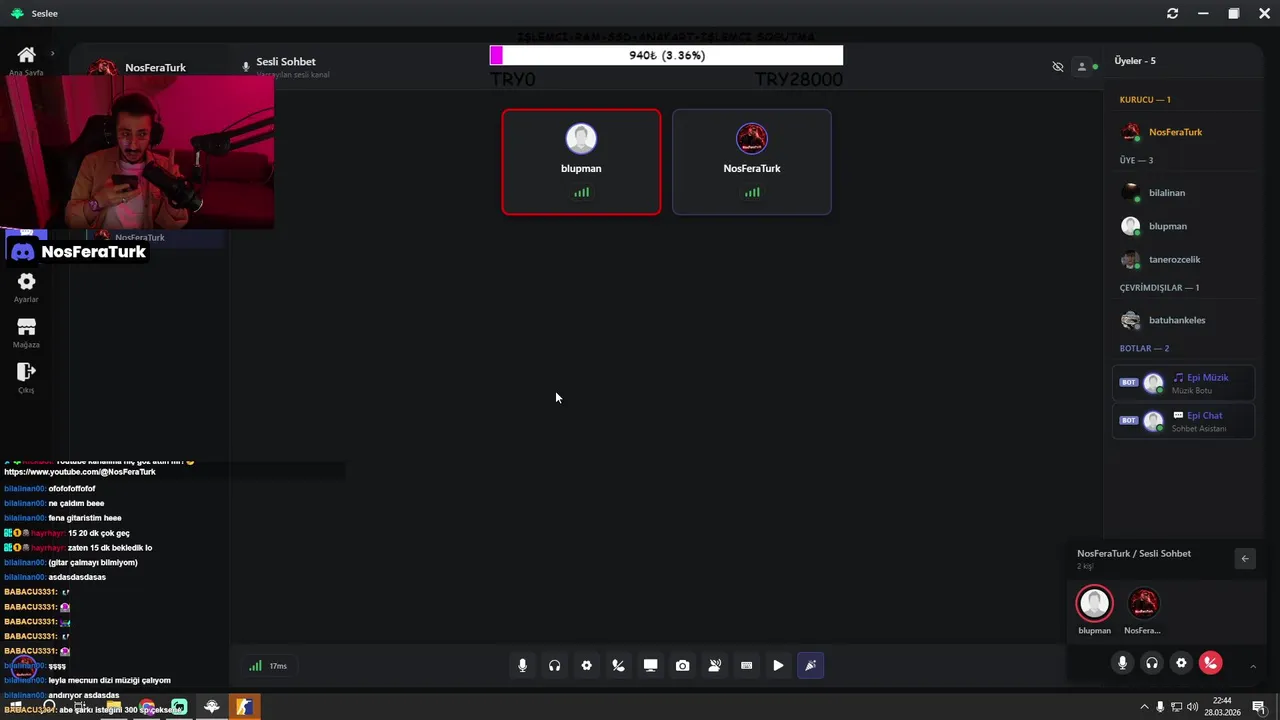Toggle crossed-eye hide icon in header

1058,67
